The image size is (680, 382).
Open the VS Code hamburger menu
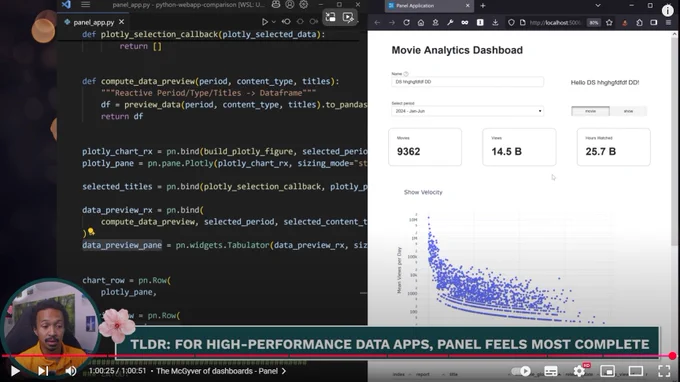click(x=85, y=4)
